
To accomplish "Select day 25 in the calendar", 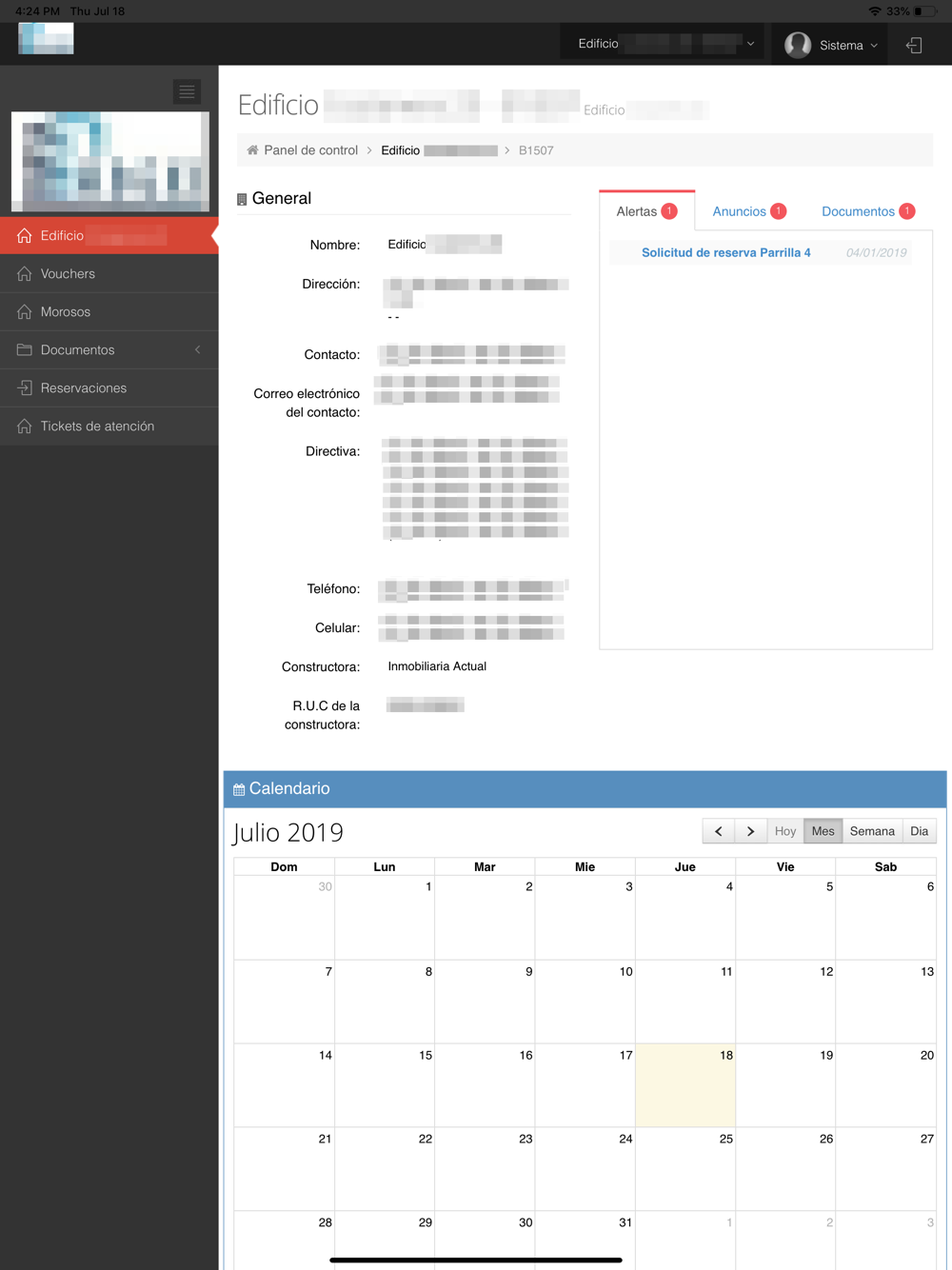I will [685, 1169].
